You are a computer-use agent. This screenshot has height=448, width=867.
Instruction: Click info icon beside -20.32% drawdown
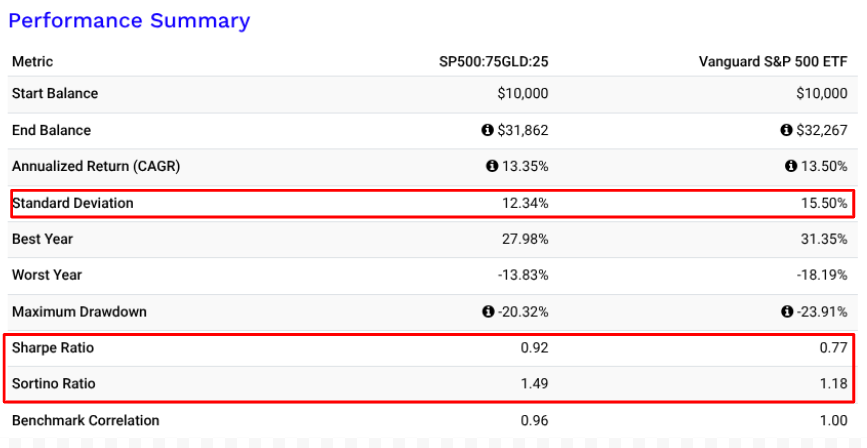coord(488,312)
